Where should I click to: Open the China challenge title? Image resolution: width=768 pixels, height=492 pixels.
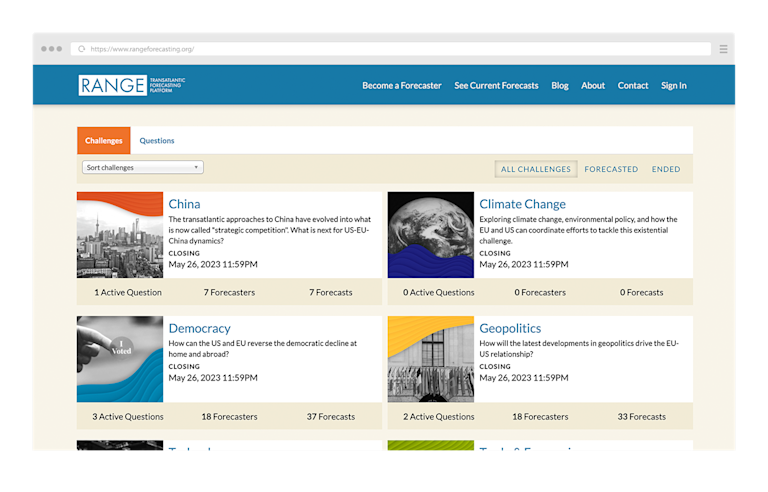point(184,204)
